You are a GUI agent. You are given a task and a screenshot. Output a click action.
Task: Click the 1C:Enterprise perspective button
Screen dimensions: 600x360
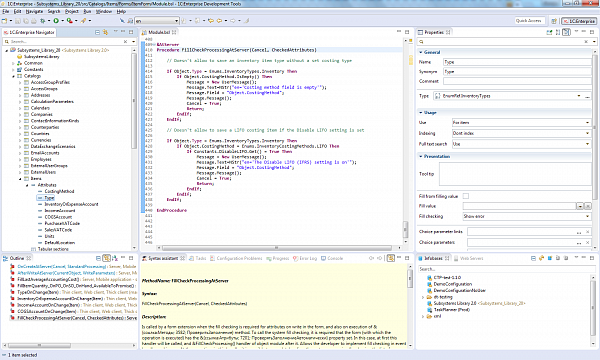tap(579, 21)
